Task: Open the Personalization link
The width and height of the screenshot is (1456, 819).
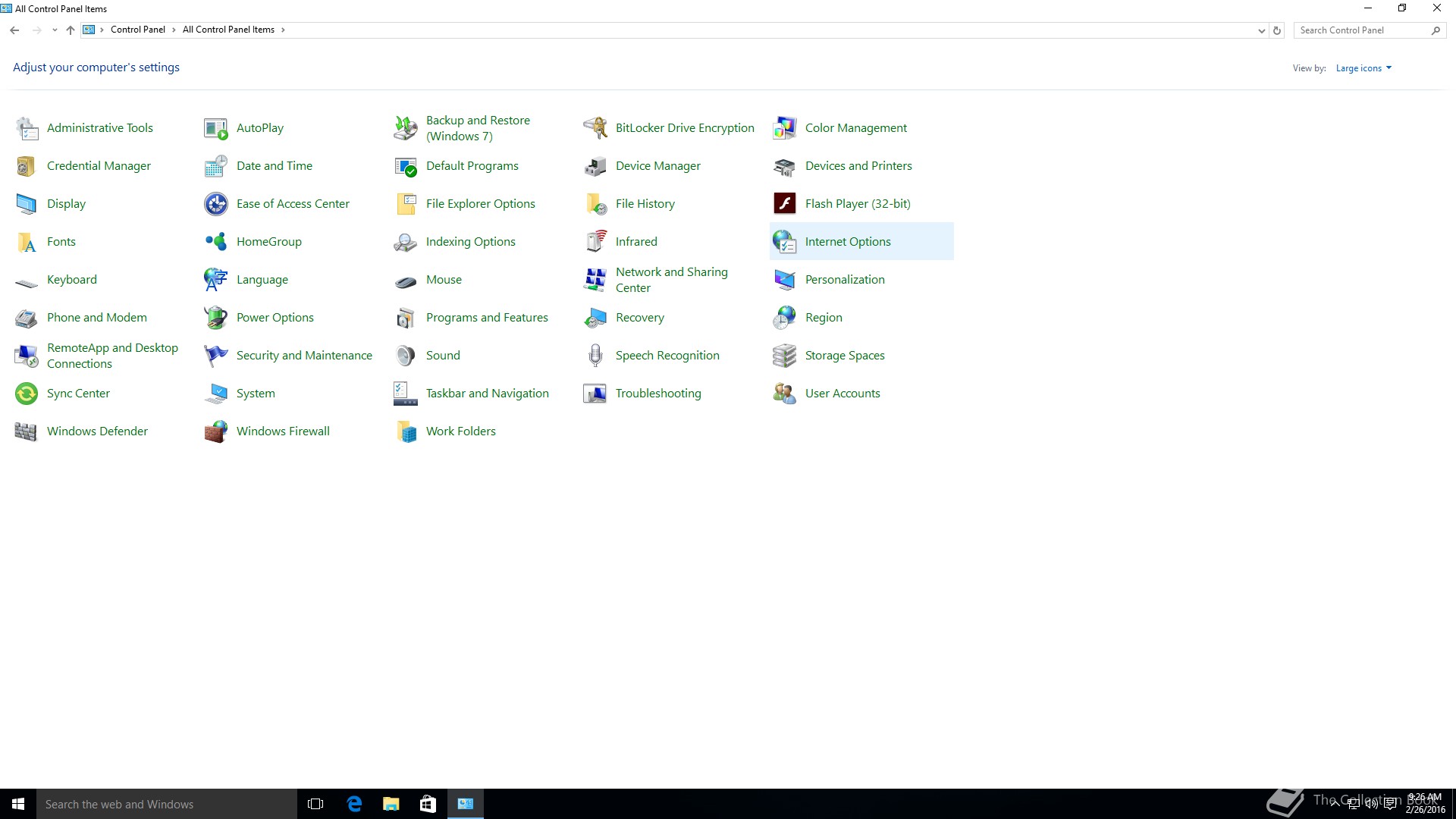Action: [845, 280]
